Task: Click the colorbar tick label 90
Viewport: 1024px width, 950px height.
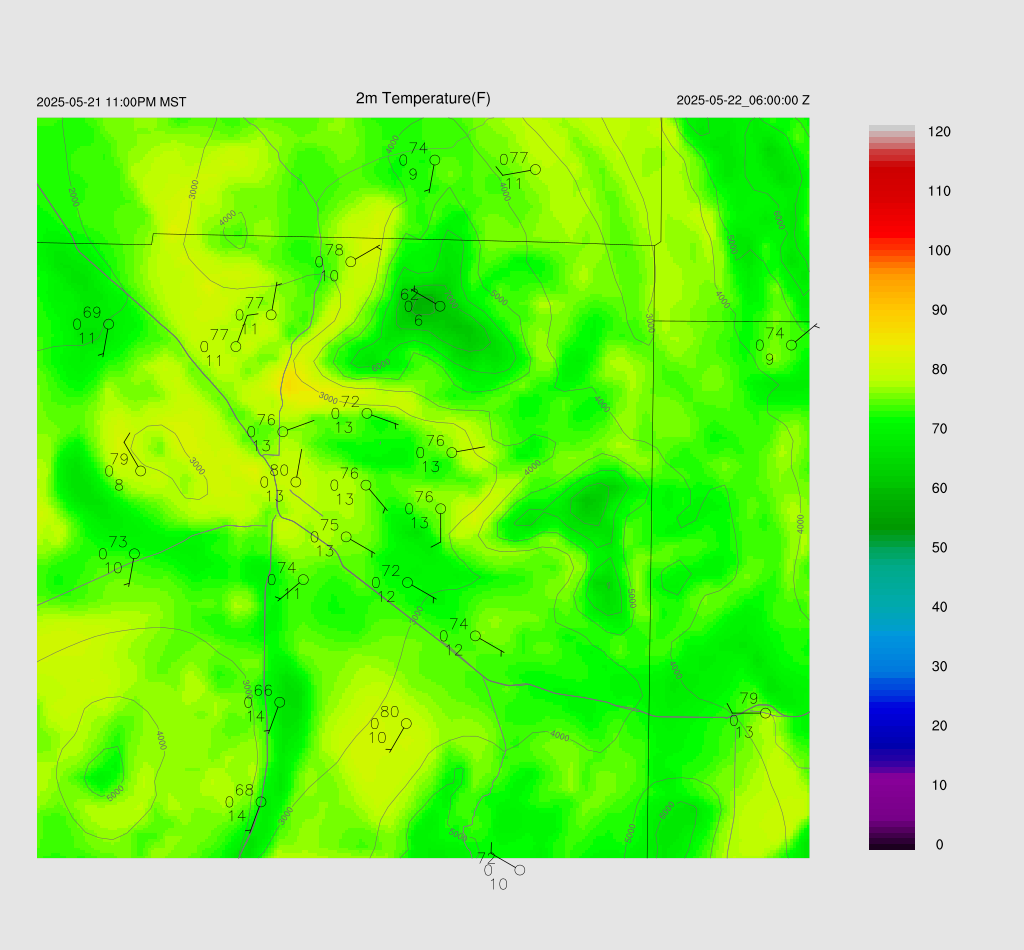Action: tap(939, 310)
